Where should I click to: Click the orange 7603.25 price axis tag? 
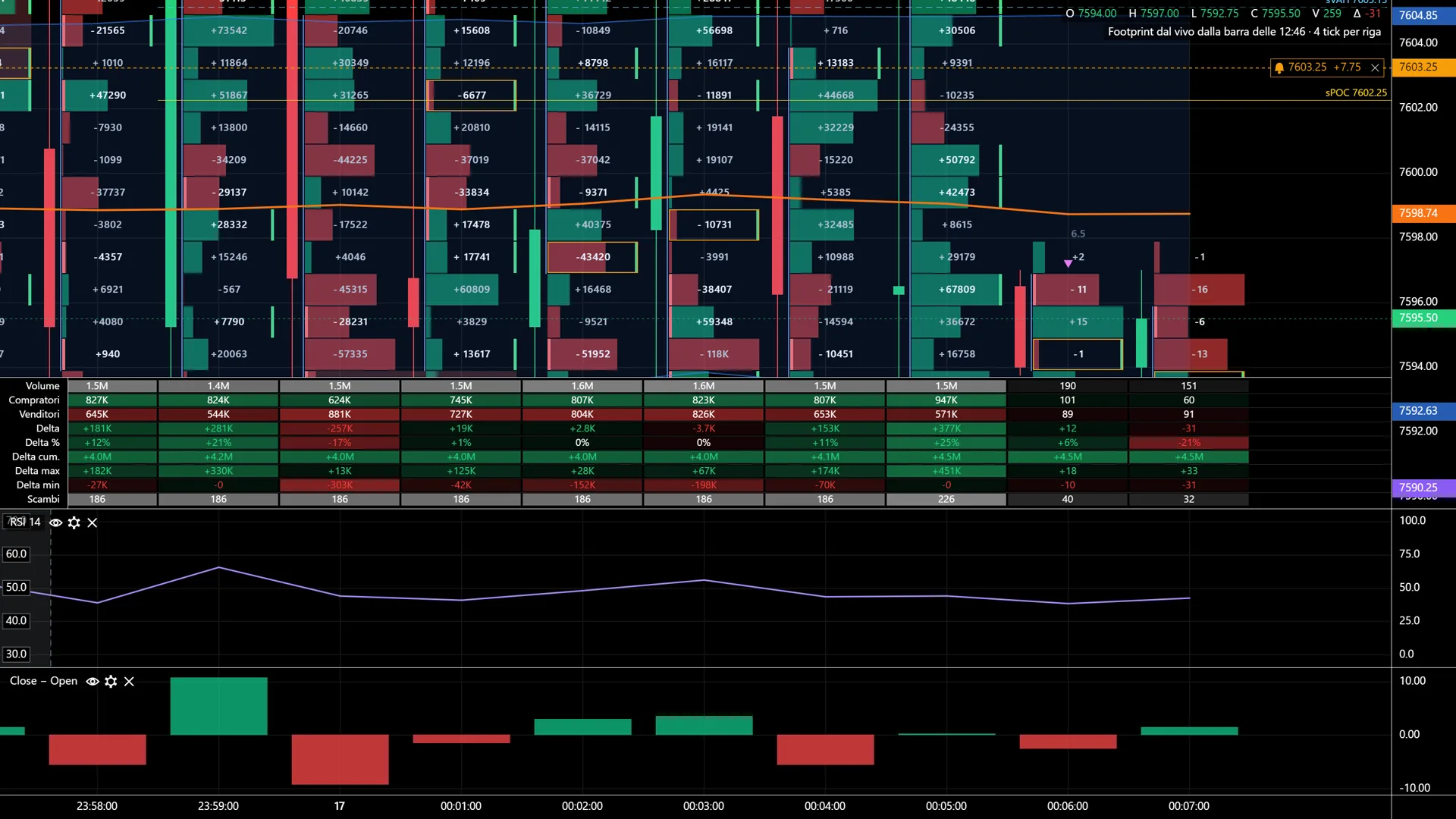click(1423, 67)
